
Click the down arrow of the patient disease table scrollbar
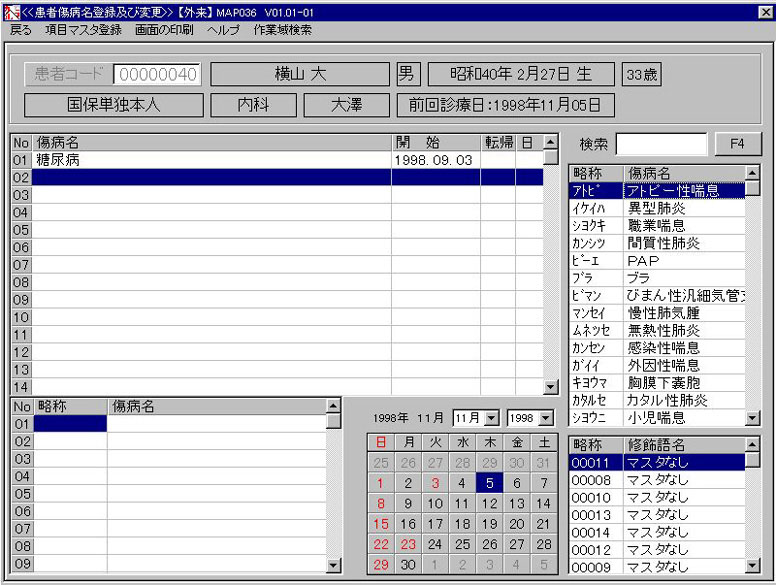click(550, 387)
